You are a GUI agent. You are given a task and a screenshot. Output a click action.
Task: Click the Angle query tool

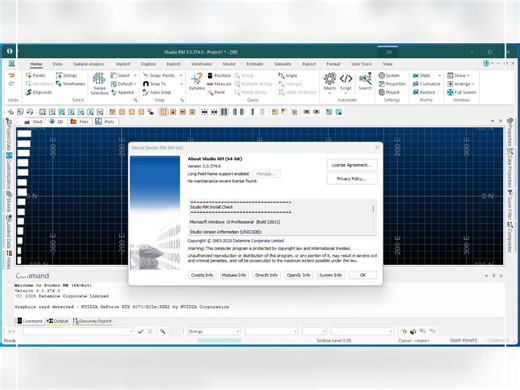[288, 75]
